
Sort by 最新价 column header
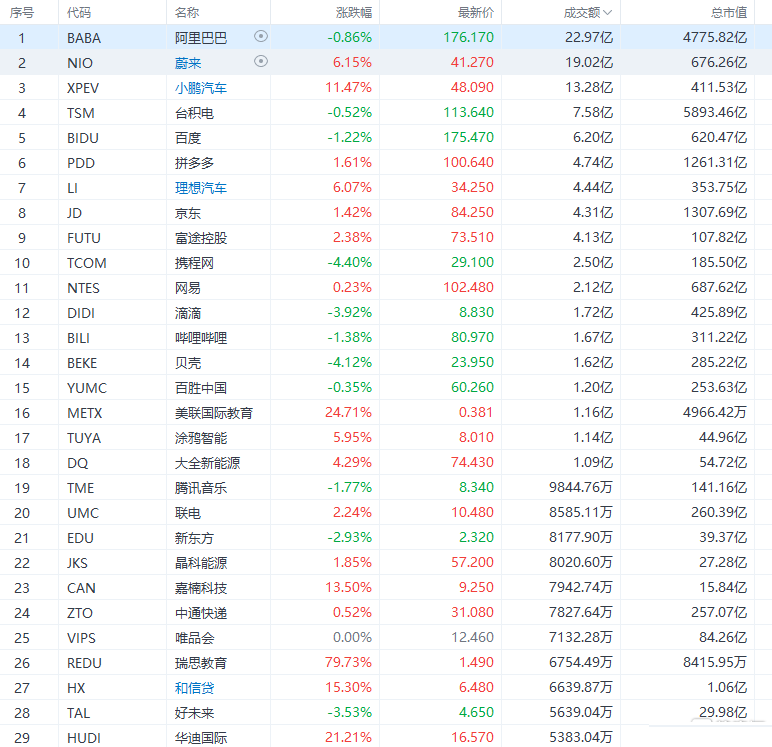click(476, 12)
